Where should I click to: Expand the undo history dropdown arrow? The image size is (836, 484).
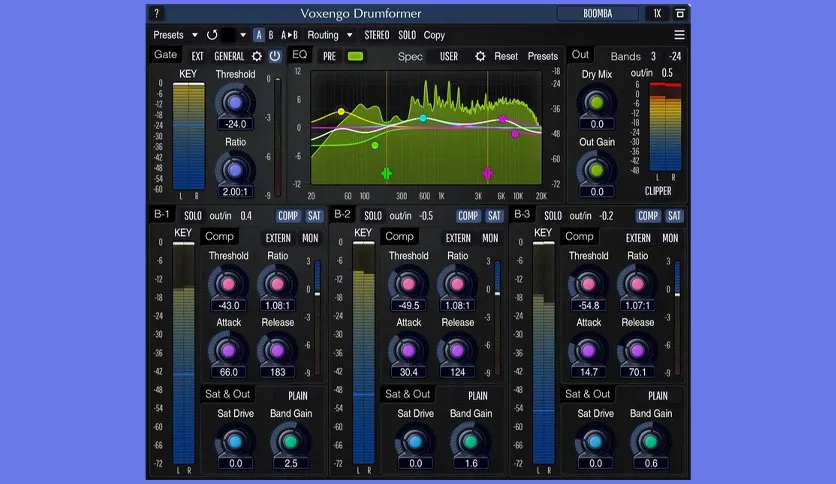pyautogui.click(x=243, y=35)
